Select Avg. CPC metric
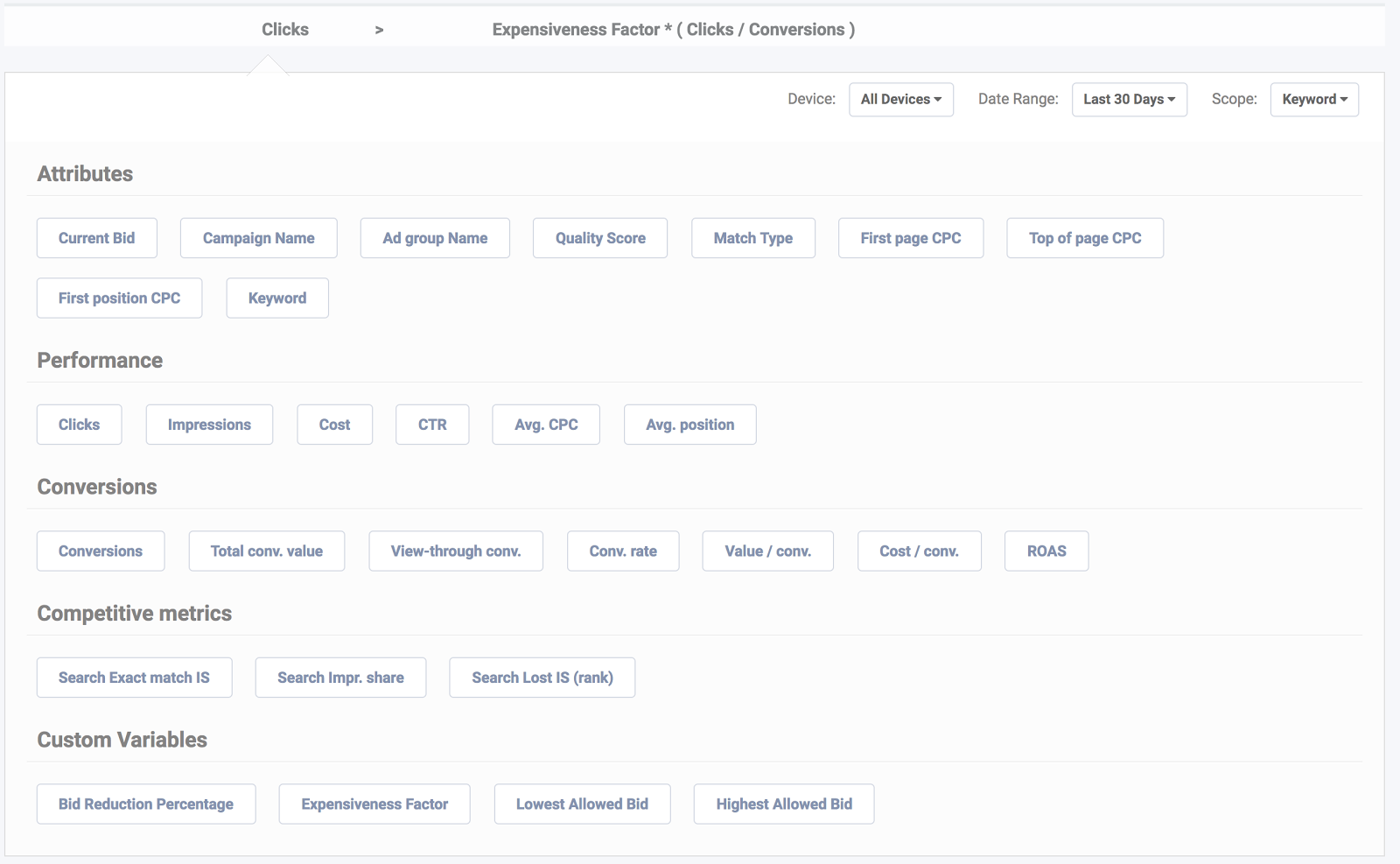The width and height of the screenshot is (1400, 864). point(546,425)
